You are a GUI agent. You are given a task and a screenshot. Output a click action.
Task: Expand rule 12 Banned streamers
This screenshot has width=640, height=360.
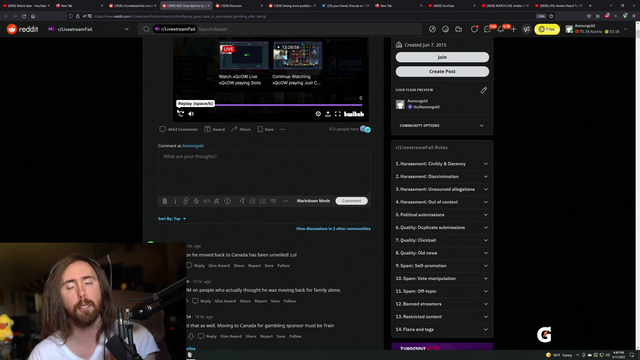point(442,304)
